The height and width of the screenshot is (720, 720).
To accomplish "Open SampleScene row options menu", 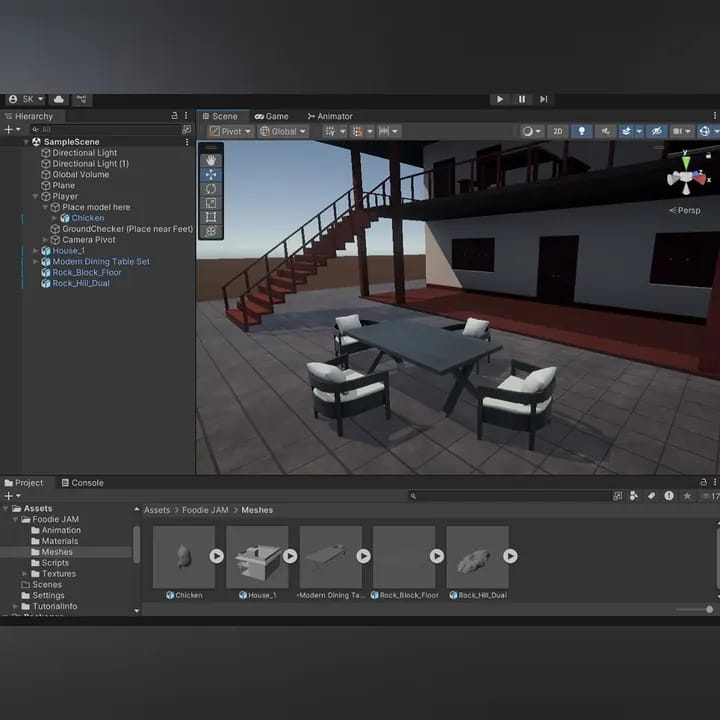I will [x=187, y=142].
